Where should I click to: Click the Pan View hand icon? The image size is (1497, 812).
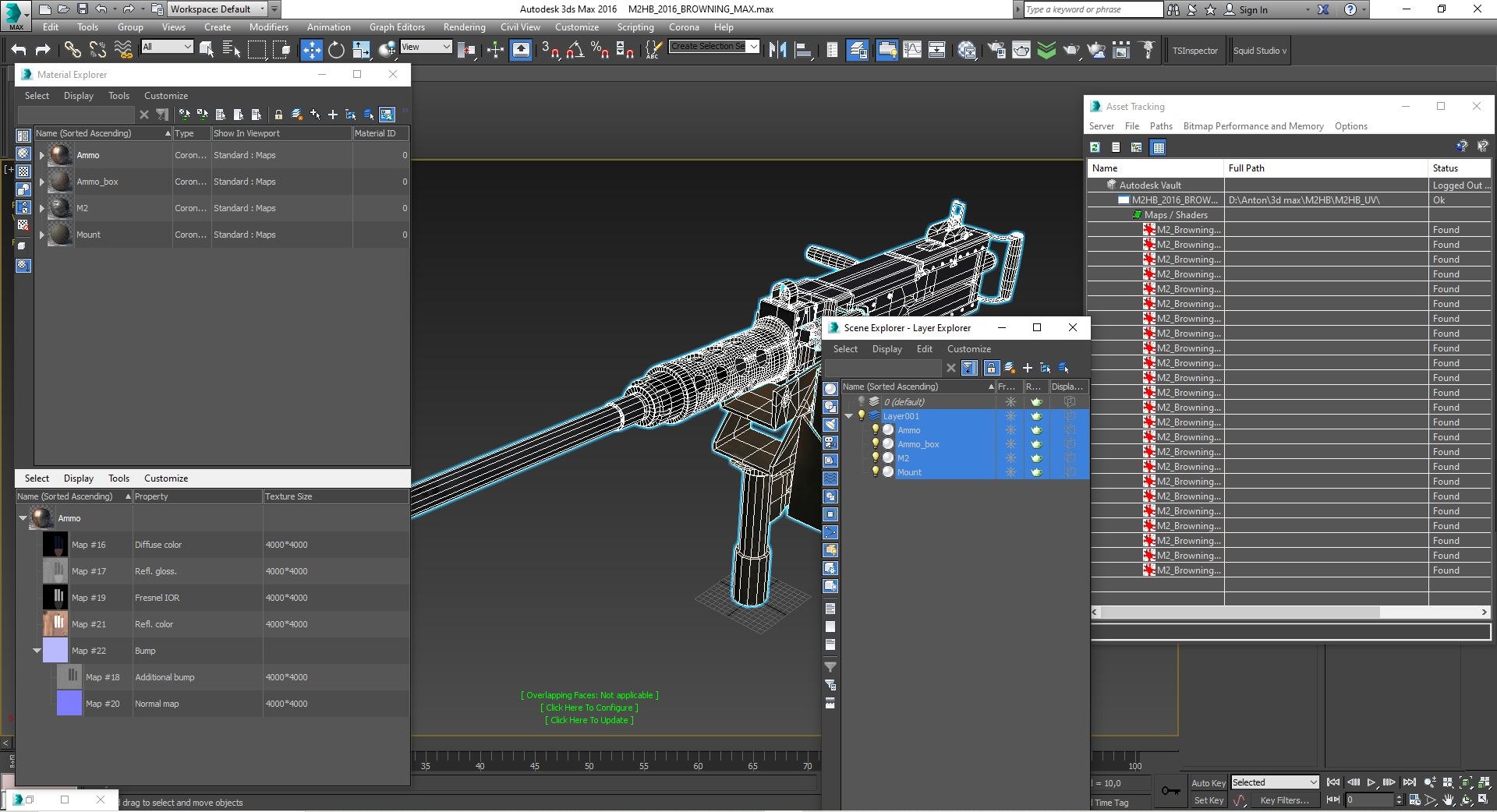[x=1448, y=800]
